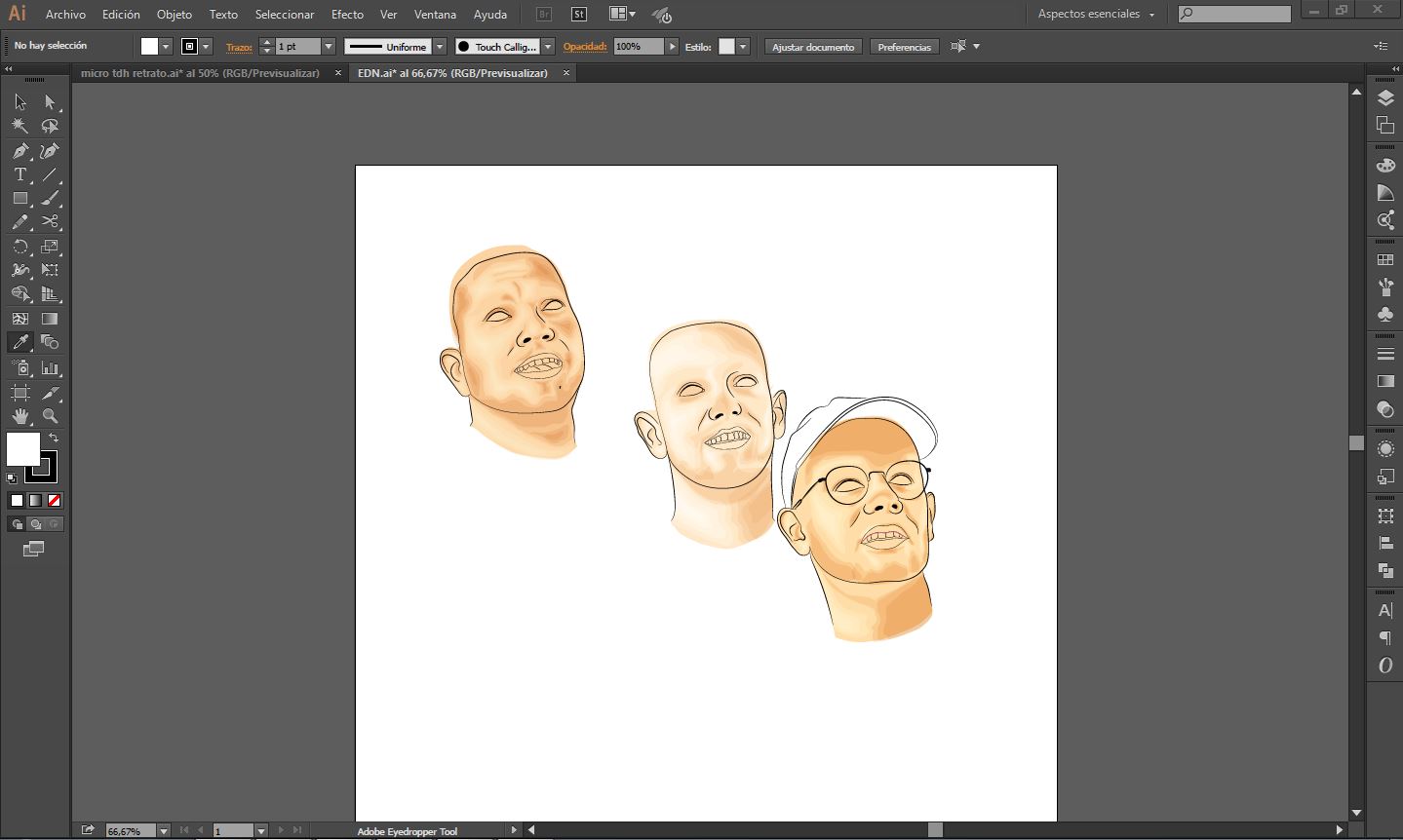Select the Mesh tool
This screenshot has width=1403, height=840.
tap(20, 319)
